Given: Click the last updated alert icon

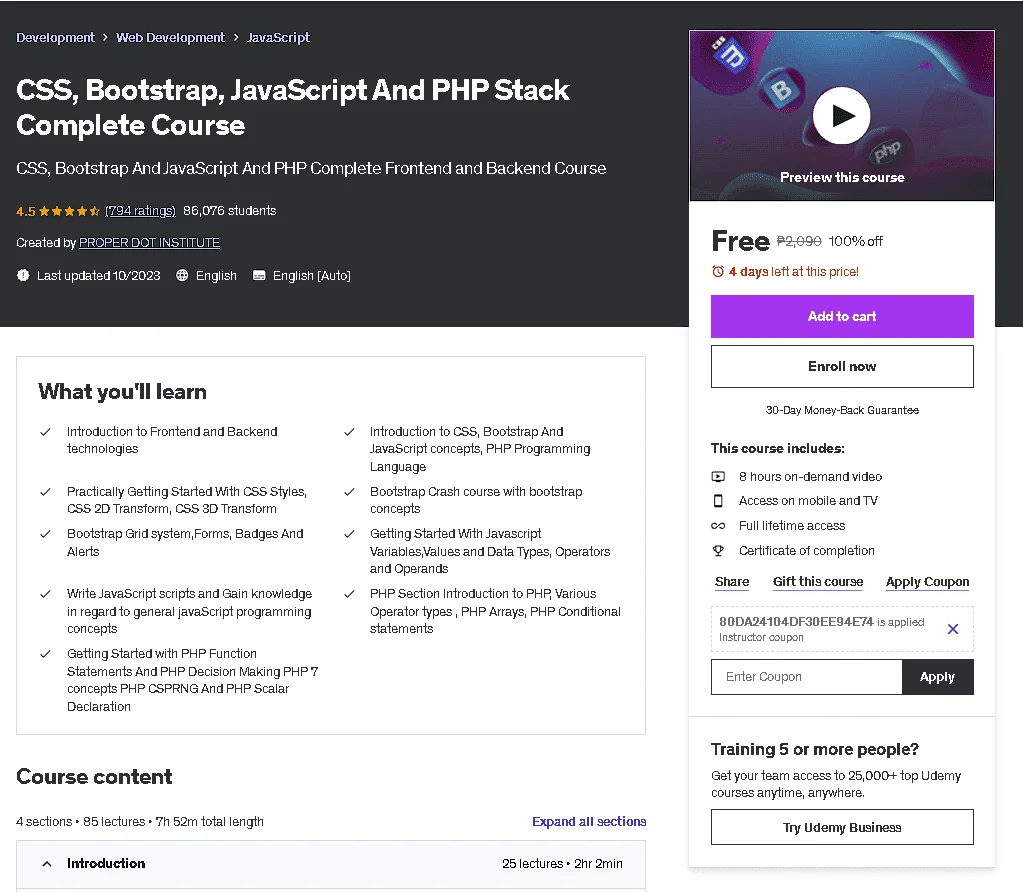Looking at the screenshot, I should point(23,275).
